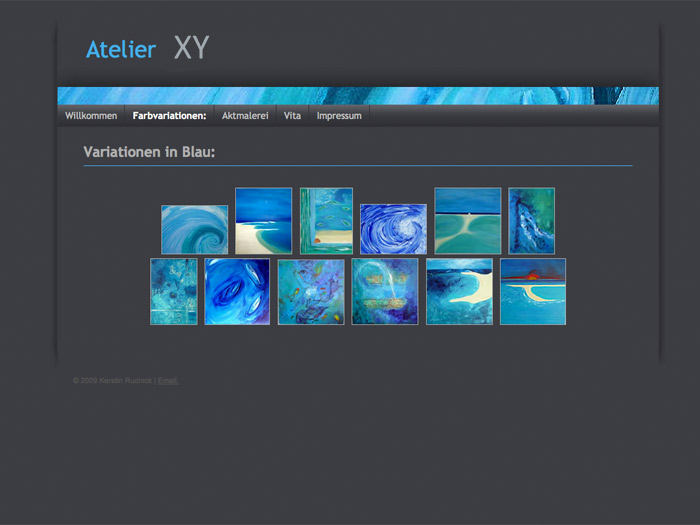Image resolution: width=700 pixels, height=525 pixels.
Task: Open the red sunset over beach painting
Action: tap(533, 291)
